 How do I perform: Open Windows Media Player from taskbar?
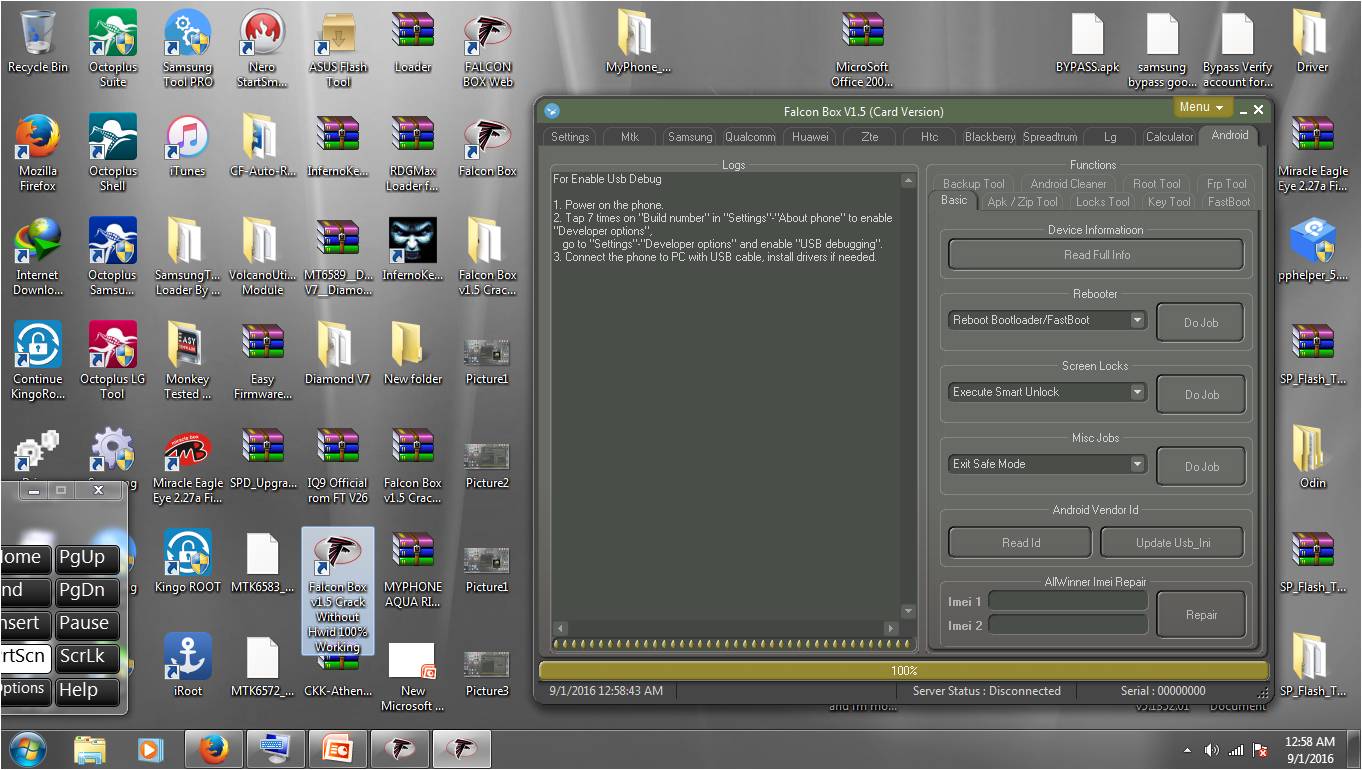pos(150,749)
